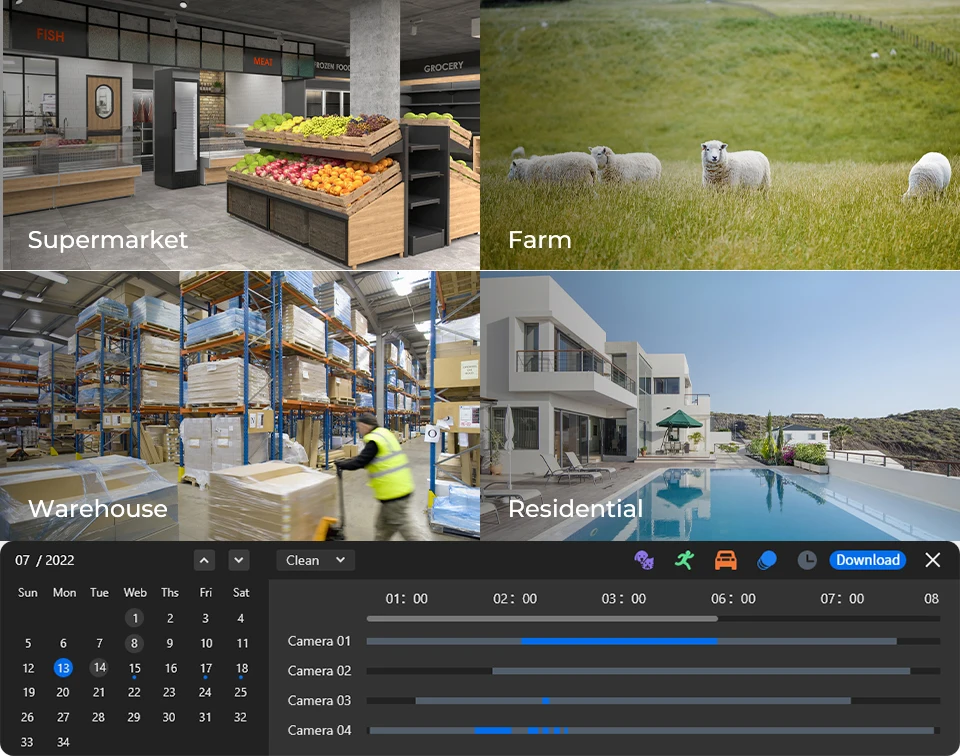This screenshot has height=756, width=960.
Task: Select day 10 in the calendar
Action: [206, 643]
